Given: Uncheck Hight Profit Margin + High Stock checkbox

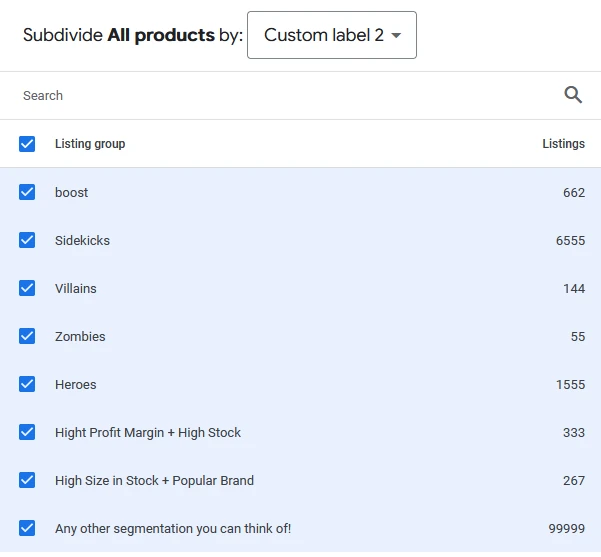Looking at the screenshot, I should [x=27, y=432].
